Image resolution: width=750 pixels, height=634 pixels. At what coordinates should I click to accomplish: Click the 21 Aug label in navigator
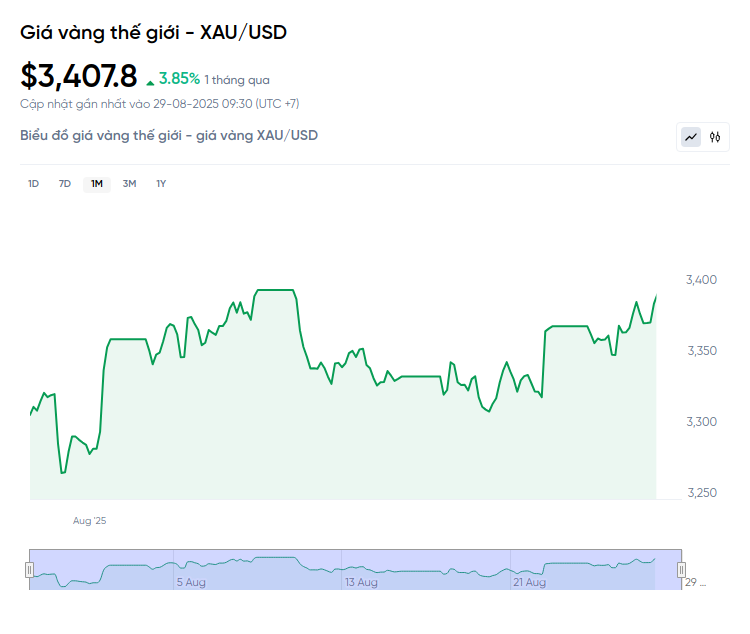coord(529,582)
